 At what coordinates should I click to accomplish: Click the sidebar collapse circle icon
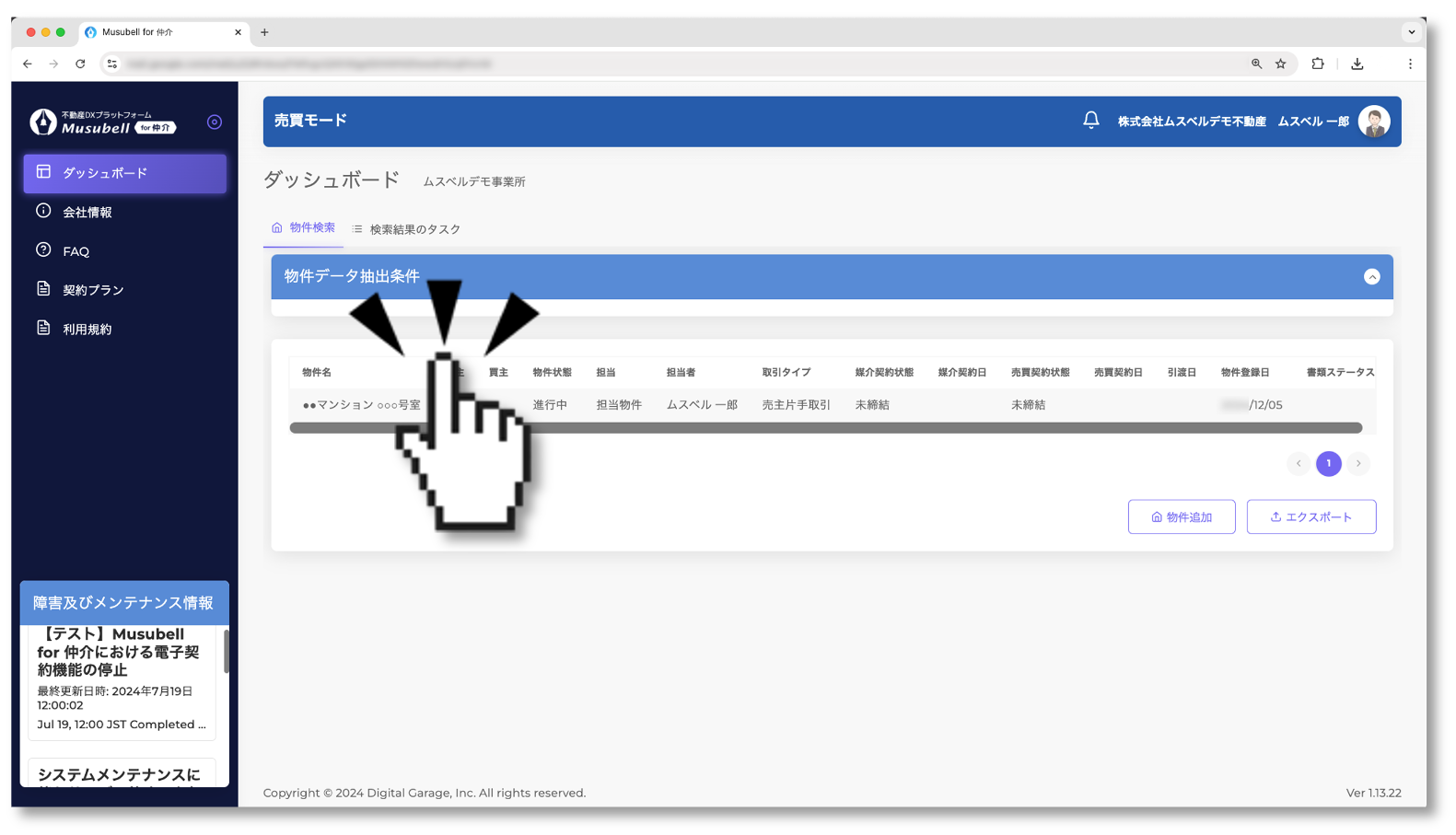[215, 122]
